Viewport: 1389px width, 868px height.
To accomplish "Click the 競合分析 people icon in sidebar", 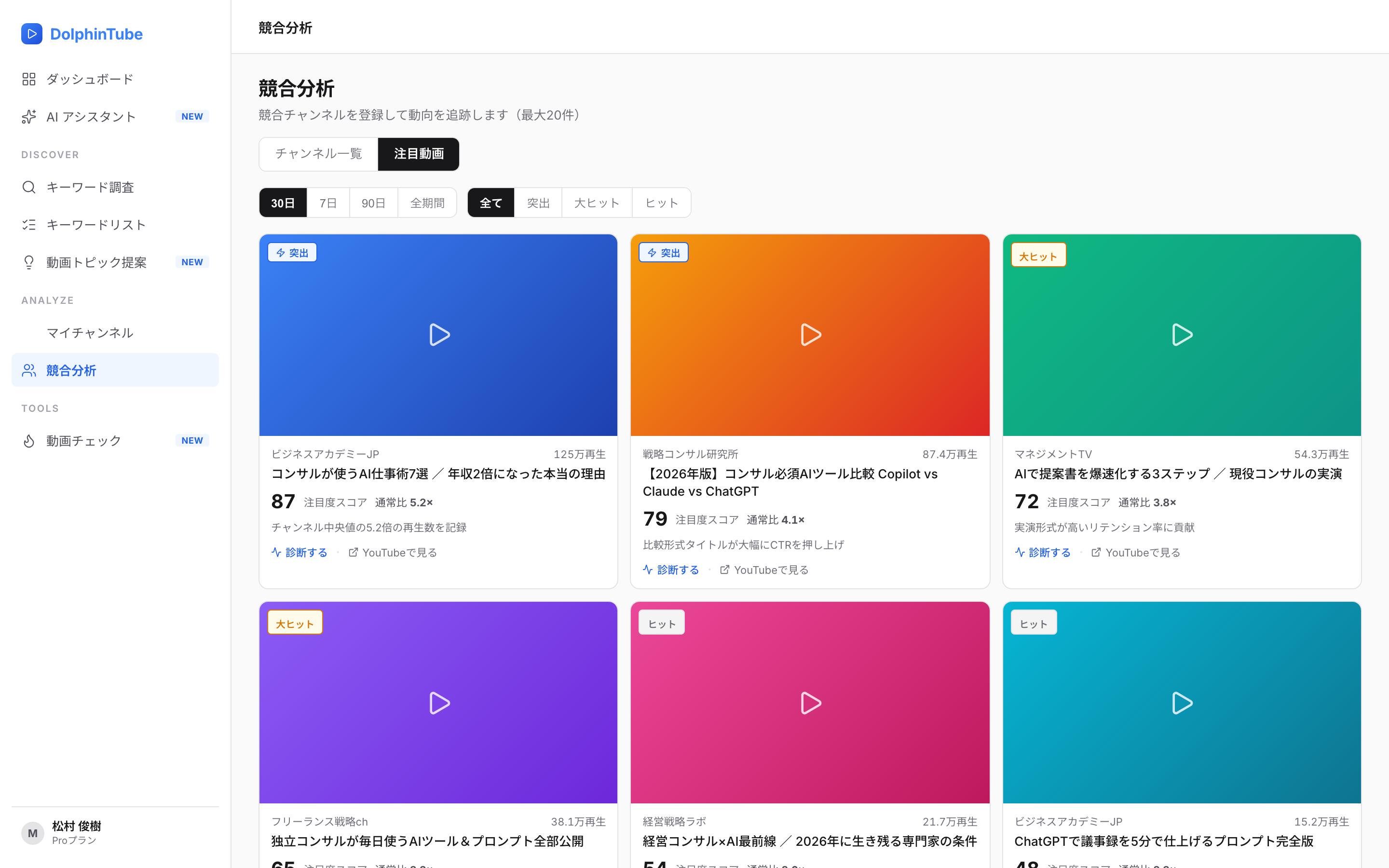I will point(29,370).
